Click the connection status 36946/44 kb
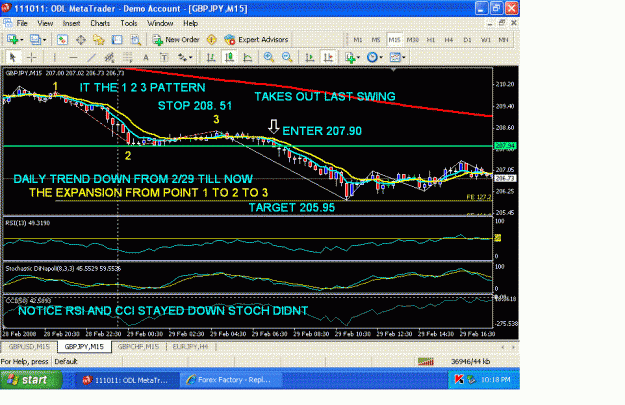Image resolution: width=625 pixels, height=405 pixels. 470,362
